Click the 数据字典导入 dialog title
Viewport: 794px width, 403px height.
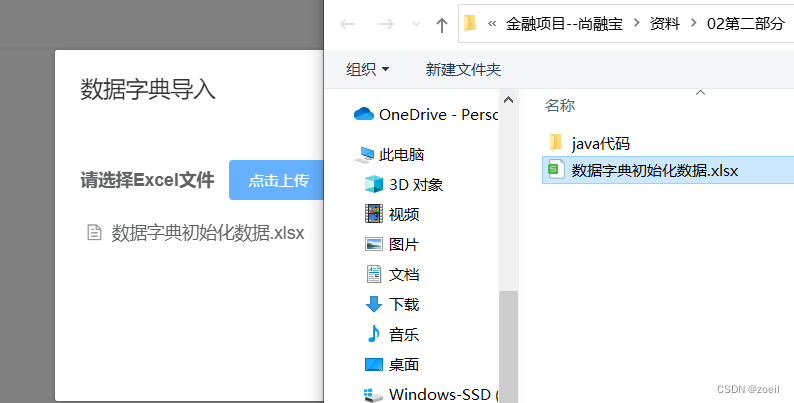(148, 90)
